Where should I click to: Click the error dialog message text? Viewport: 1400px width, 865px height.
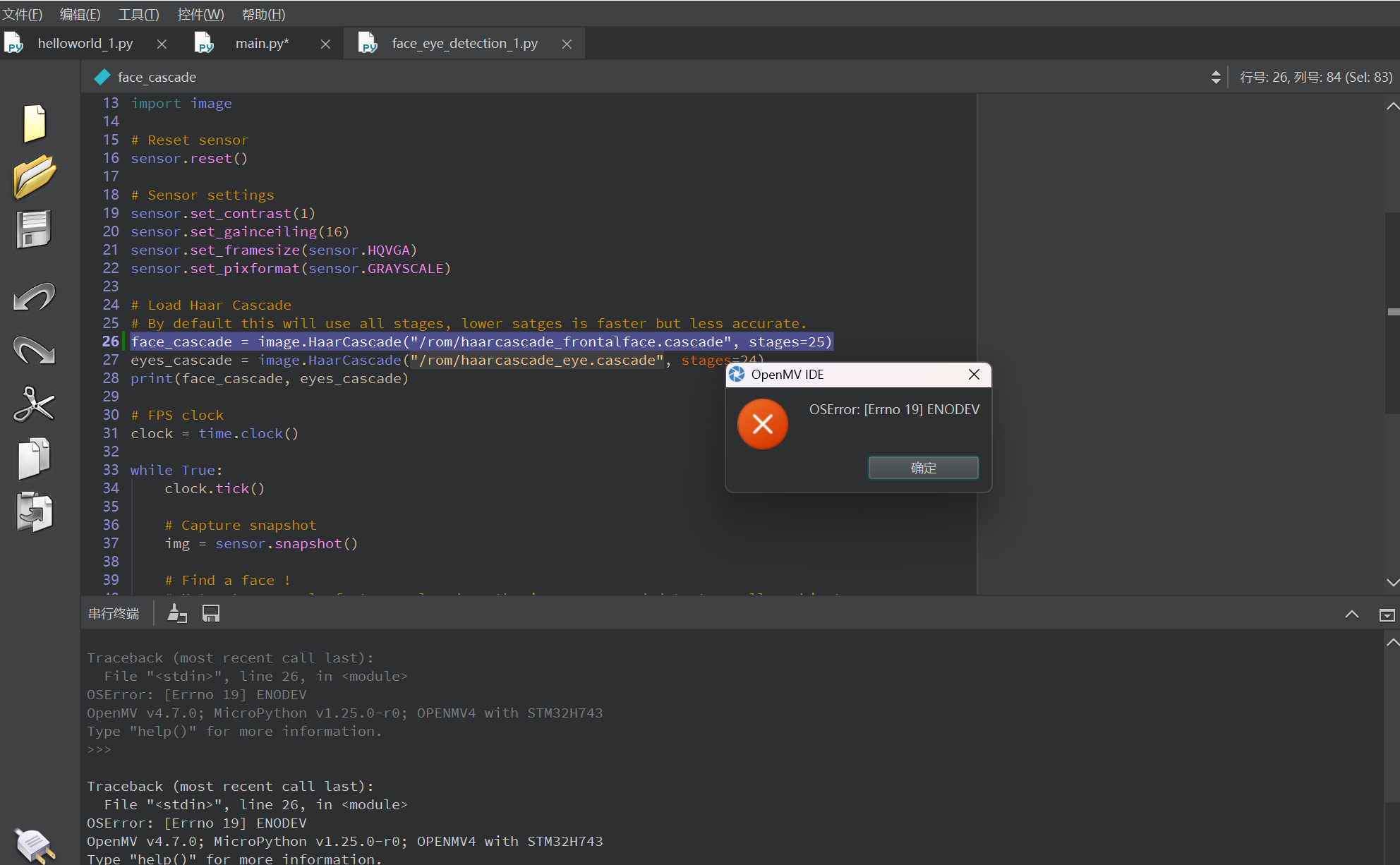coord(894,409)
